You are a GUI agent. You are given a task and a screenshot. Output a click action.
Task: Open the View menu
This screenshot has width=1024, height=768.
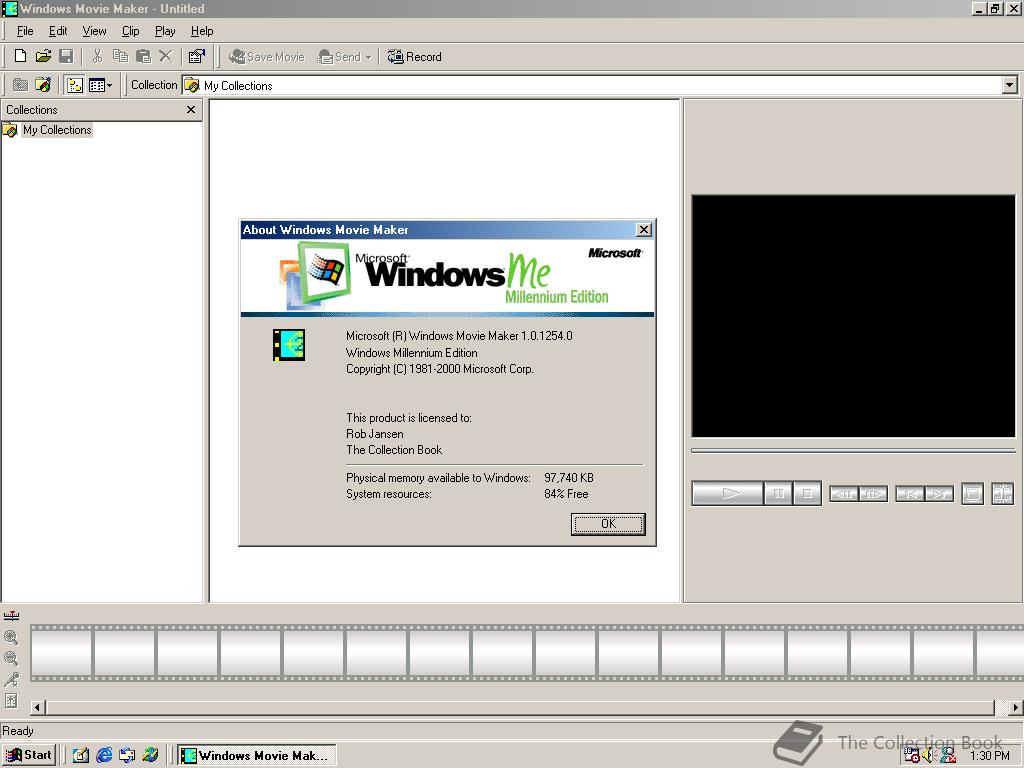[x=94, y=31]
